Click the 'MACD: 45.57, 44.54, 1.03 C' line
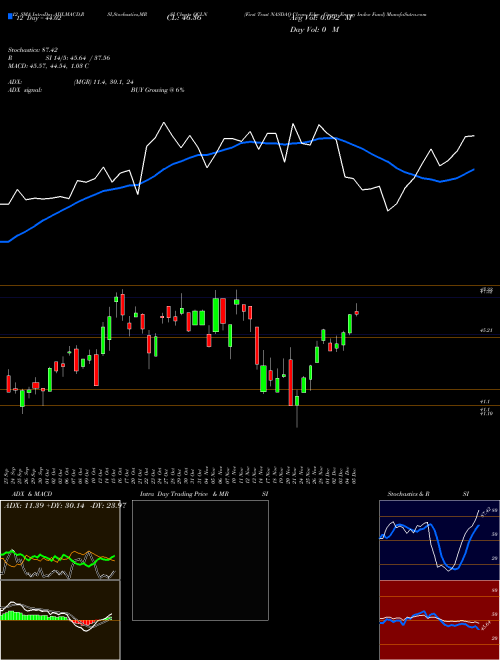Screen dimensions: 500x660 click(48, 66)
